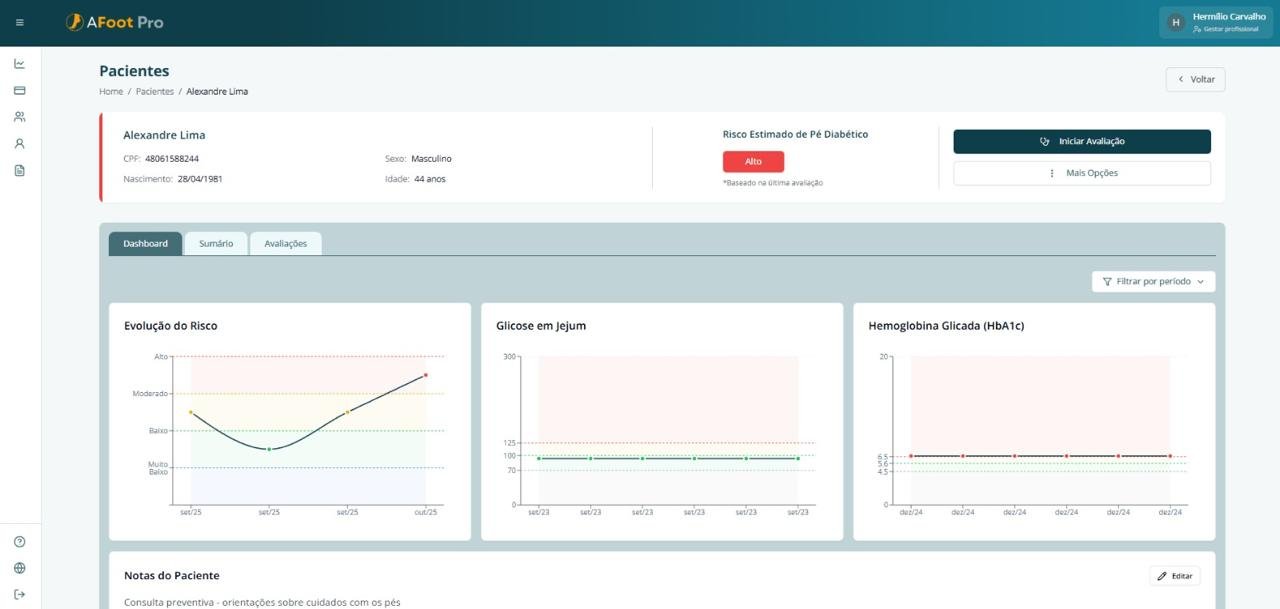Screen dimensions: 1280x609
Task: Click the Iniciar Avaliação button
Action: point(1081,142)
